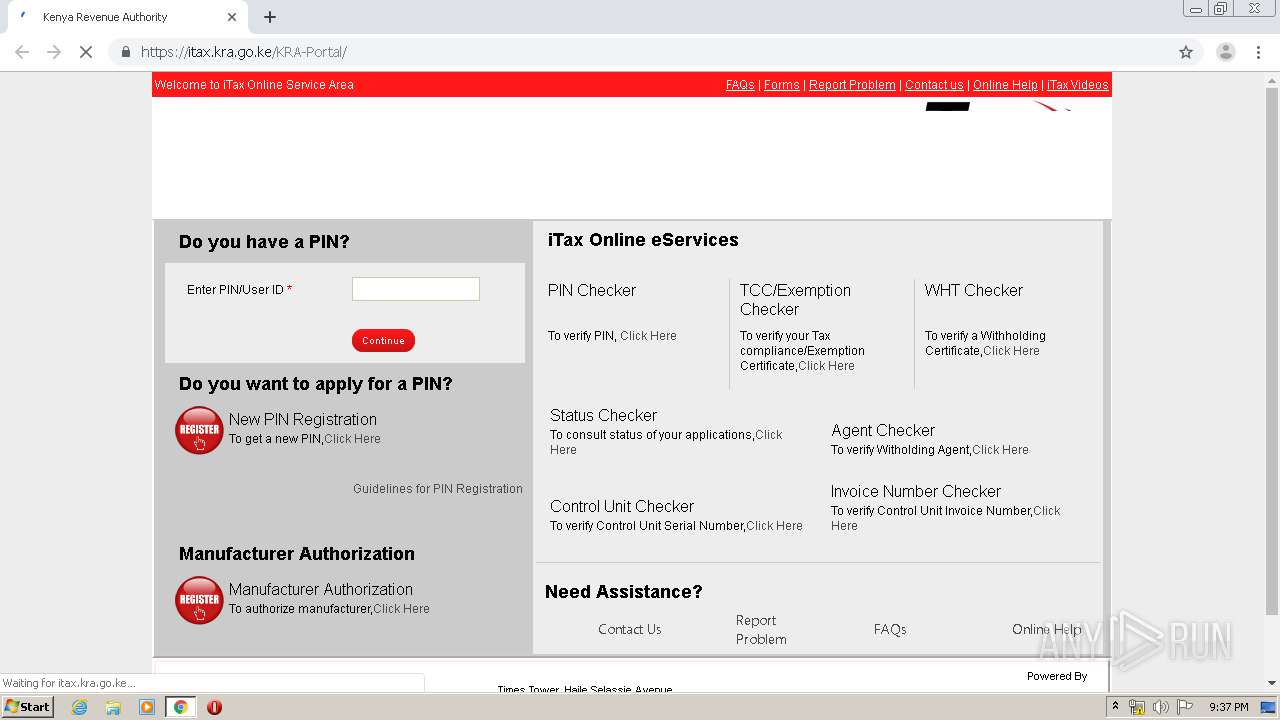Click the Enter PIN/User ID field
The height and width of the screenshot is (720, 1280).
(x=416, y=289)
